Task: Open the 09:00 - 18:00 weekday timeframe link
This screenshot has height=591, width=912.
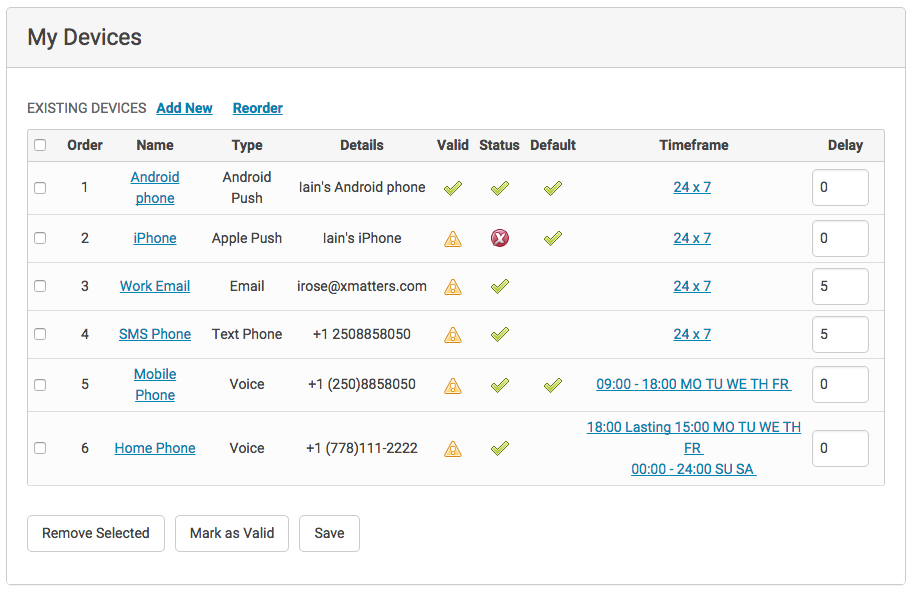Action: pos(693,384)
